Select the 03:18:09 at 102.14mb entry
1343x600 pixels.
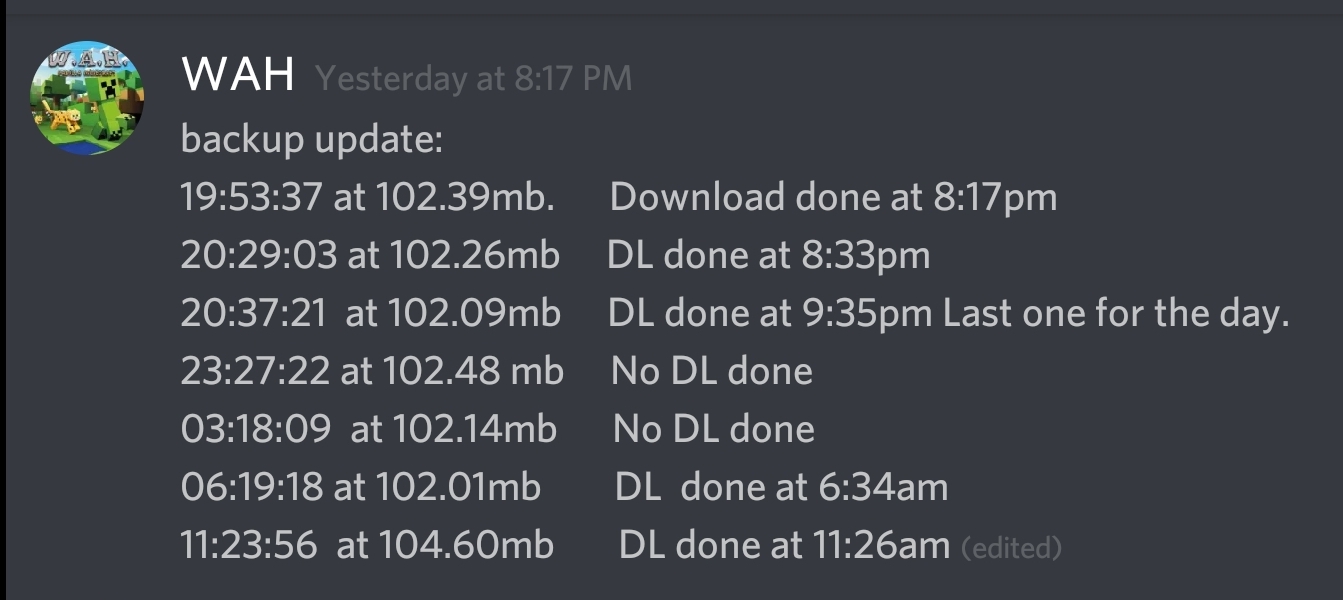click(x=368, y=429)
